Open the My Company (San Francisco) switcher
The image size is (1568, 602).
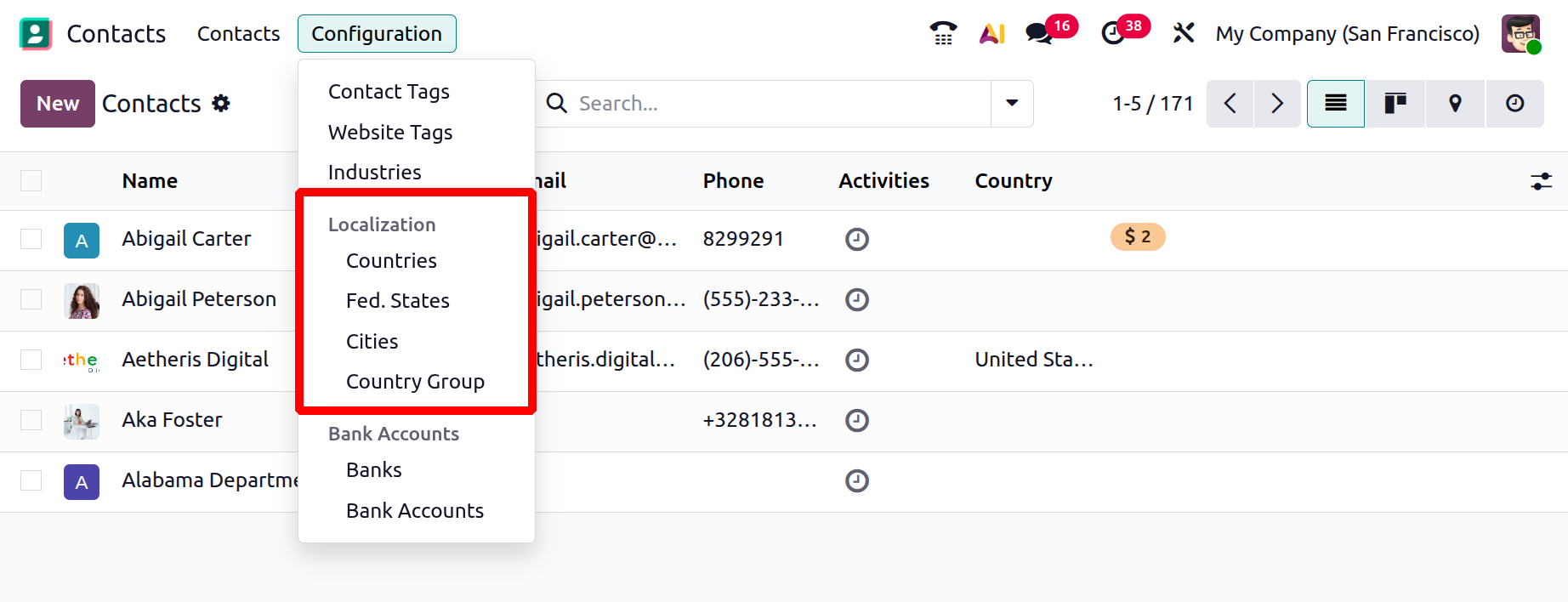1347,34
